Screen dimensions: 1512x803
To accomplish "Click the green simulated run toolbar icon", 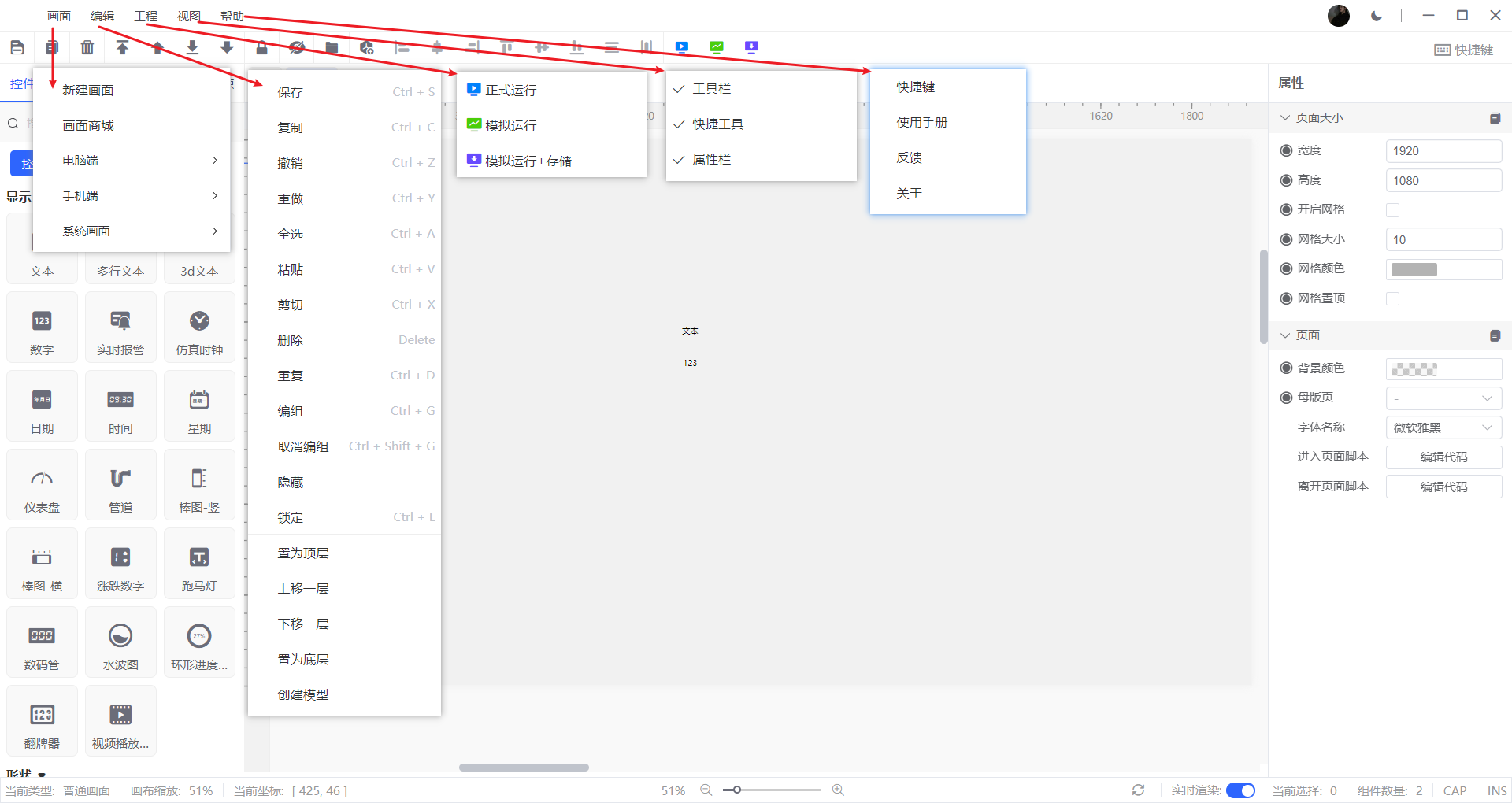I will (x=717, y=47).
